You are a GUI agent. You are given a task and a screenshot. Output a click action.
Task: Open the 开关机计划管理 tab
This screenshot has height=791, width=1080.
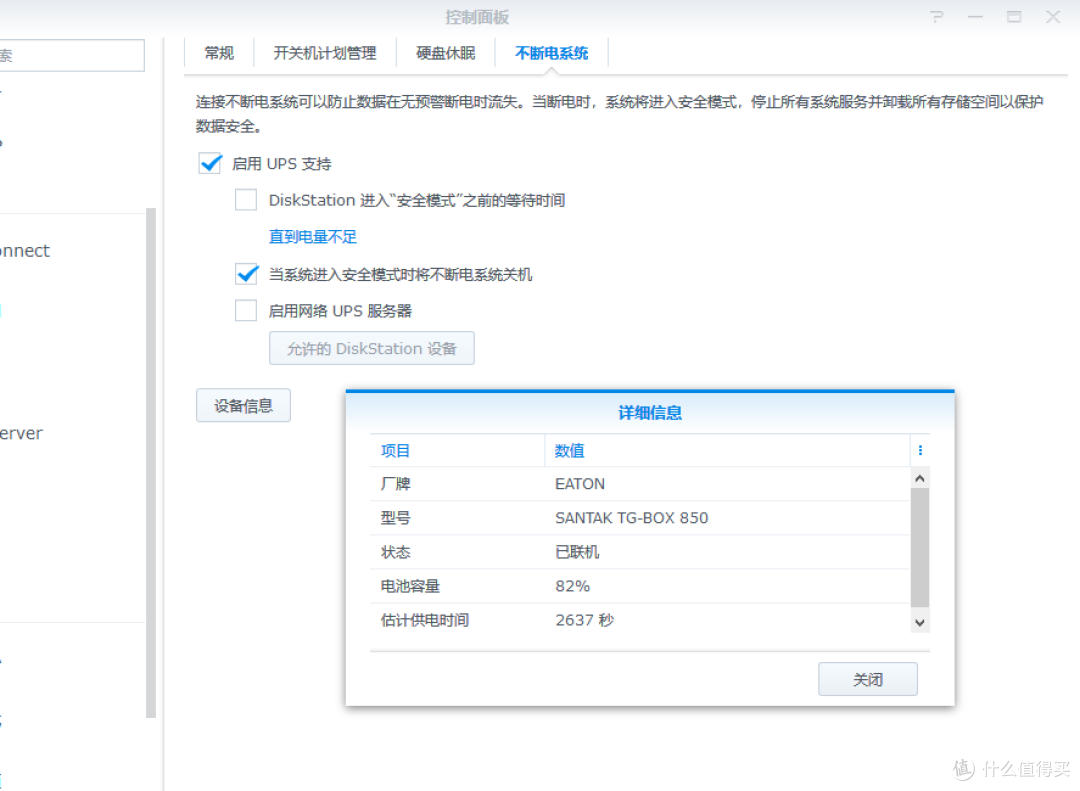[324, 53]
